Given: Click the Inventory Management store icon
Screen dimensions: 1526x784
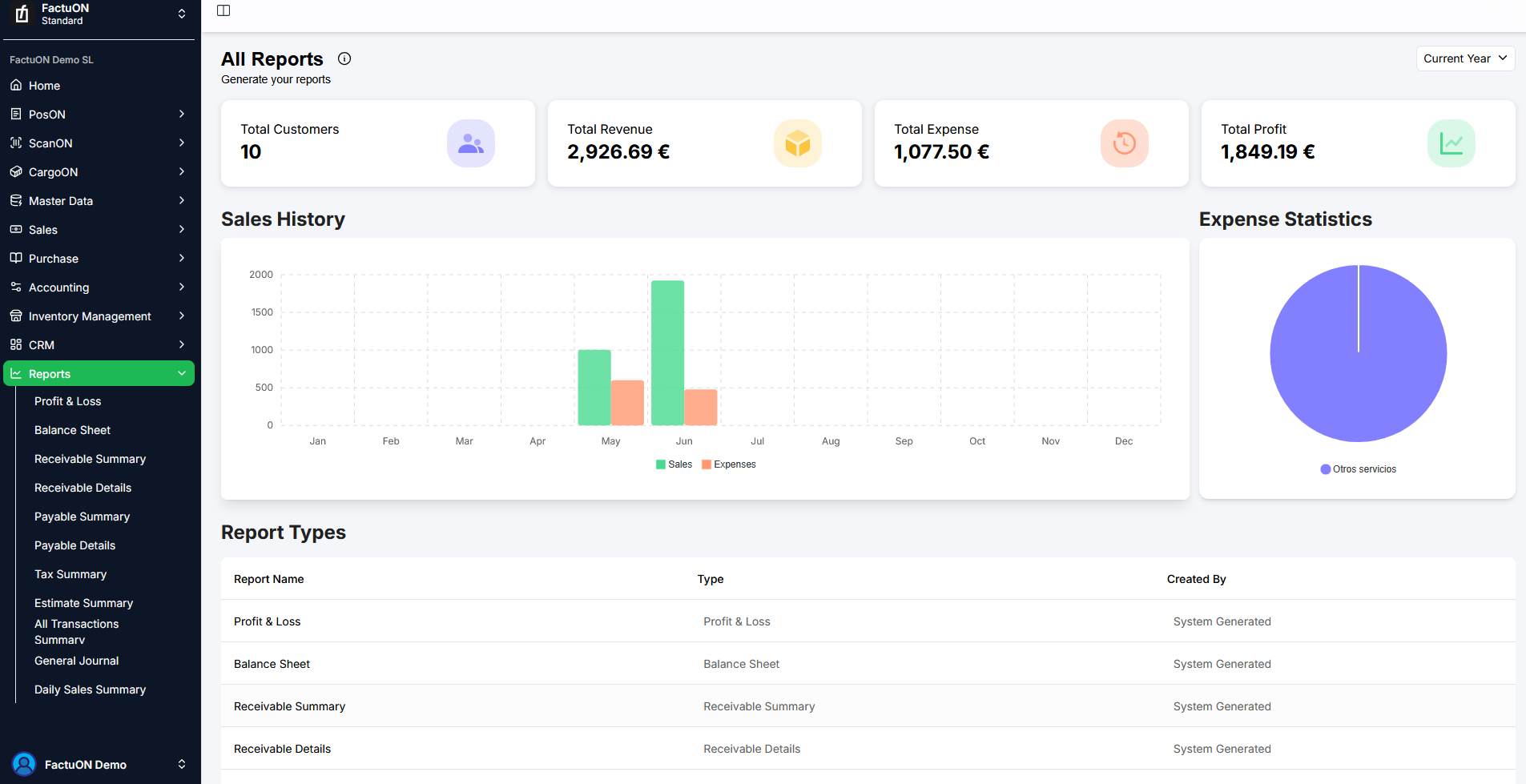Looking at the screenshot, I should [x=16, y=316].
